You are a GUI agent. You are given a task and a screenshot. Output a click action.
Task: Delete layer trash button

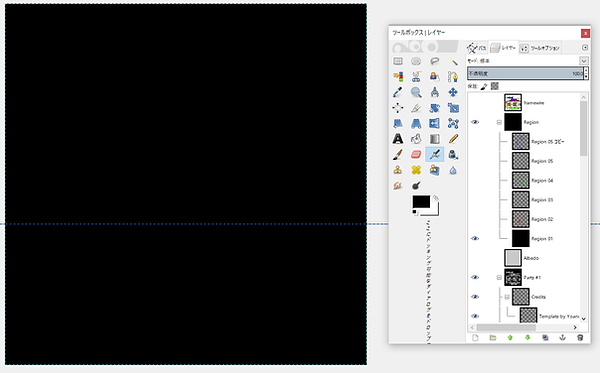[580, 337]
